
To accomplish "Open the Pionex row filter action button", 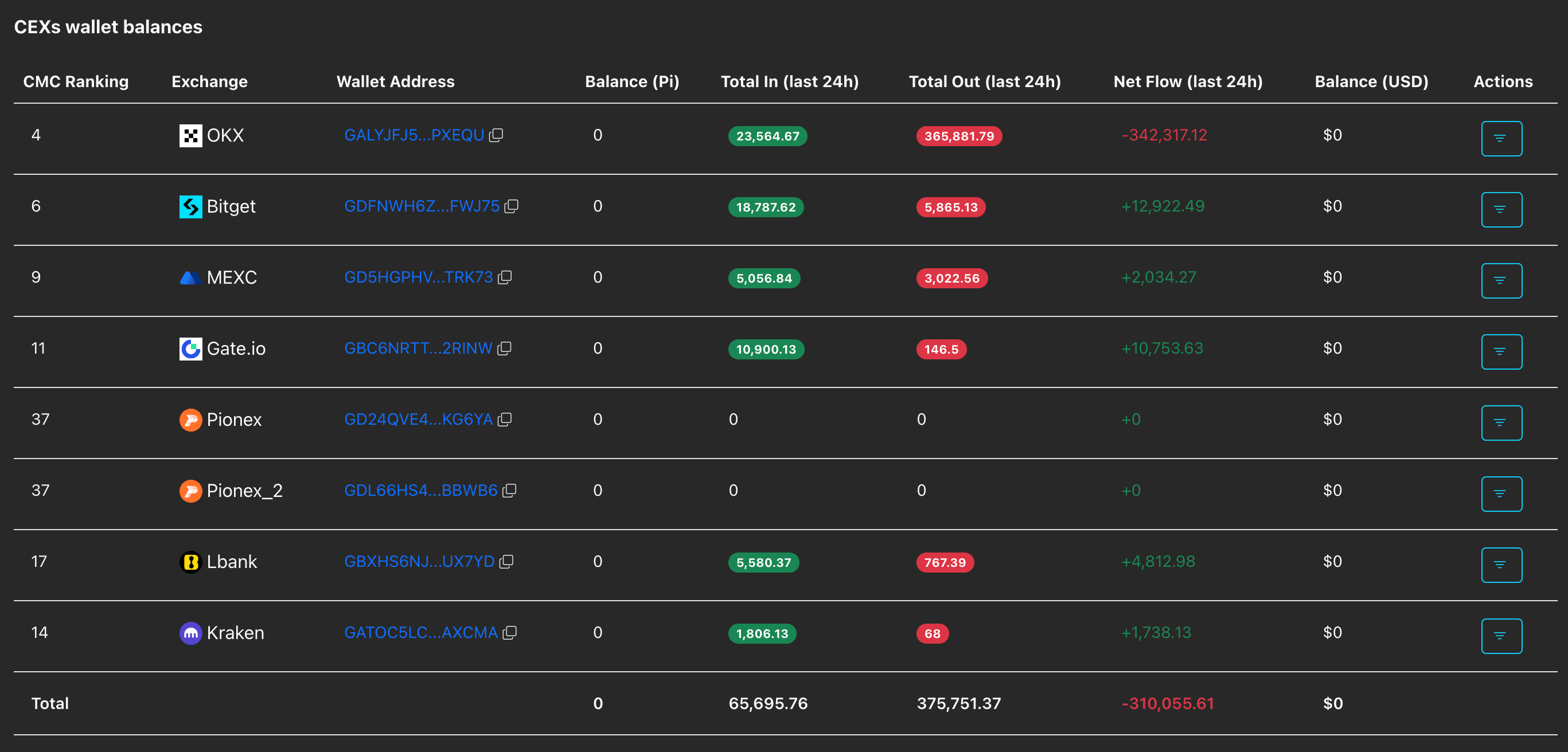I will click(x=1501, y=423).
